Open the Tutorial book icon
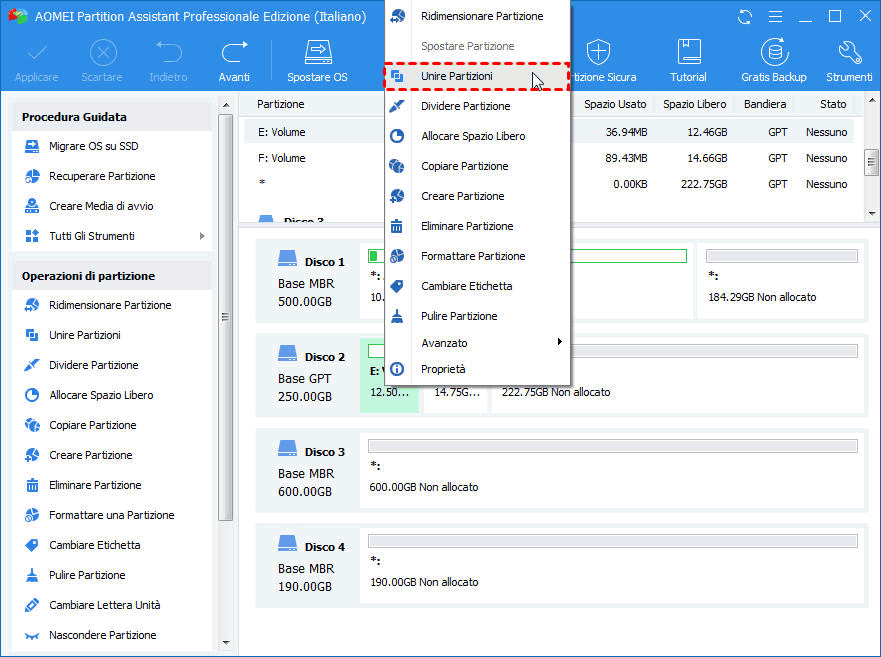This screenshot has width=881, height=657. (x=688, y=52)
